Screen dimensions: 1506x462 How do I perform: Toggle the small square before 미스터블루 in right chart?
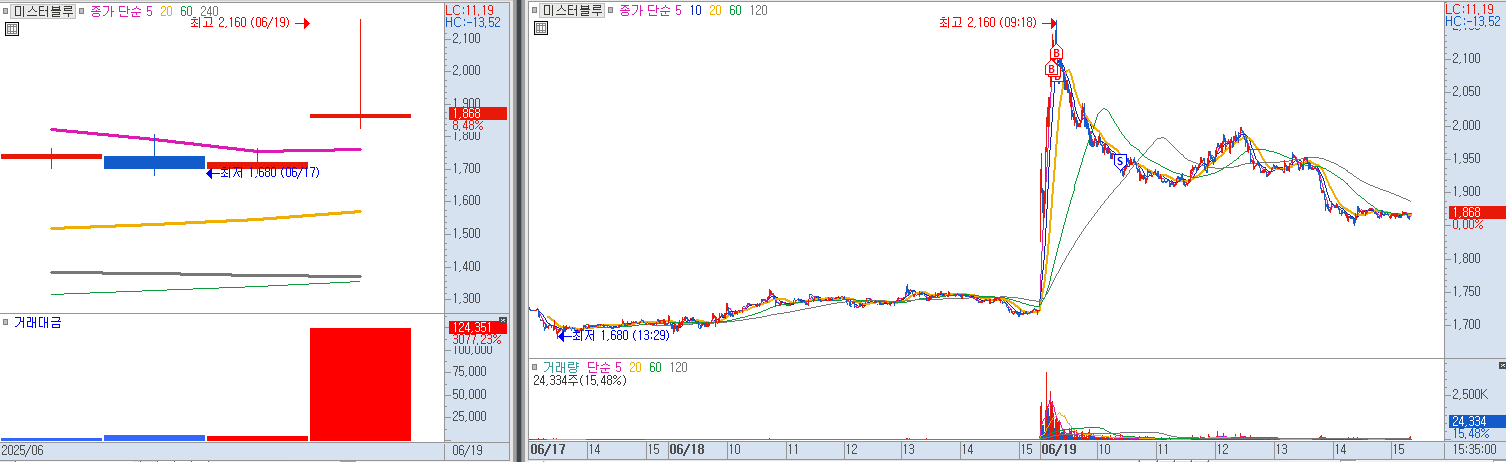click(536, 10)
